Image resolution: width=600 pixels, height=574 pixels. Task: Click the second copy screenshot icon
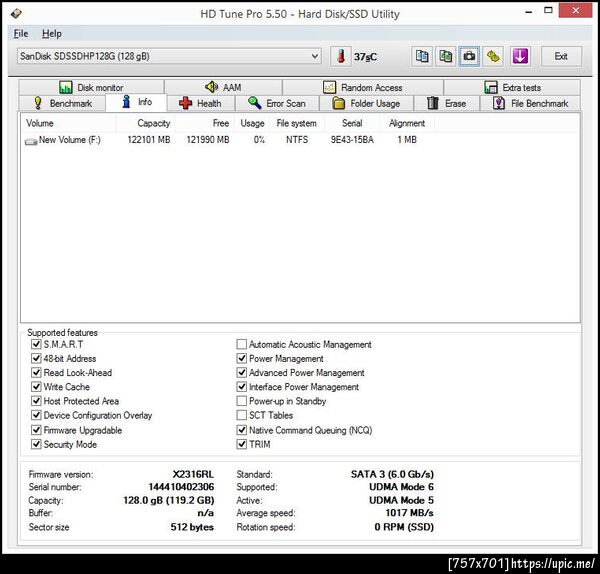(445, 56)
